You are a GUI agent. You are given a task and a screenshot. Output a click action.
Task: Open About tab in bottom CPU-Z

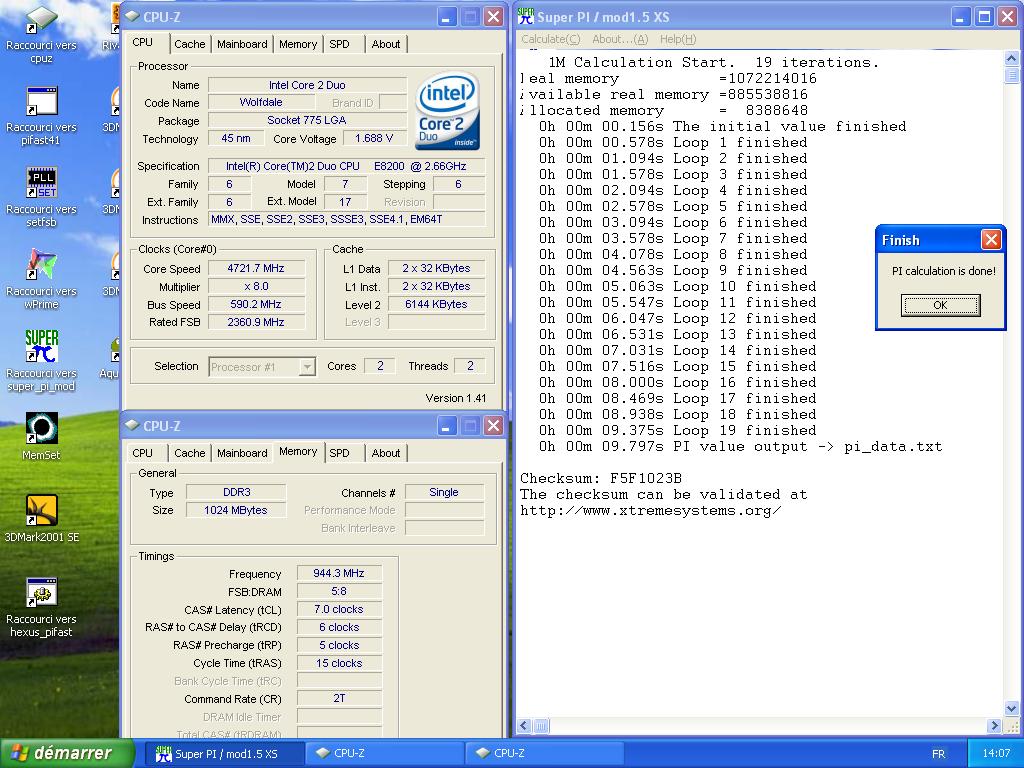click(385, 453)
